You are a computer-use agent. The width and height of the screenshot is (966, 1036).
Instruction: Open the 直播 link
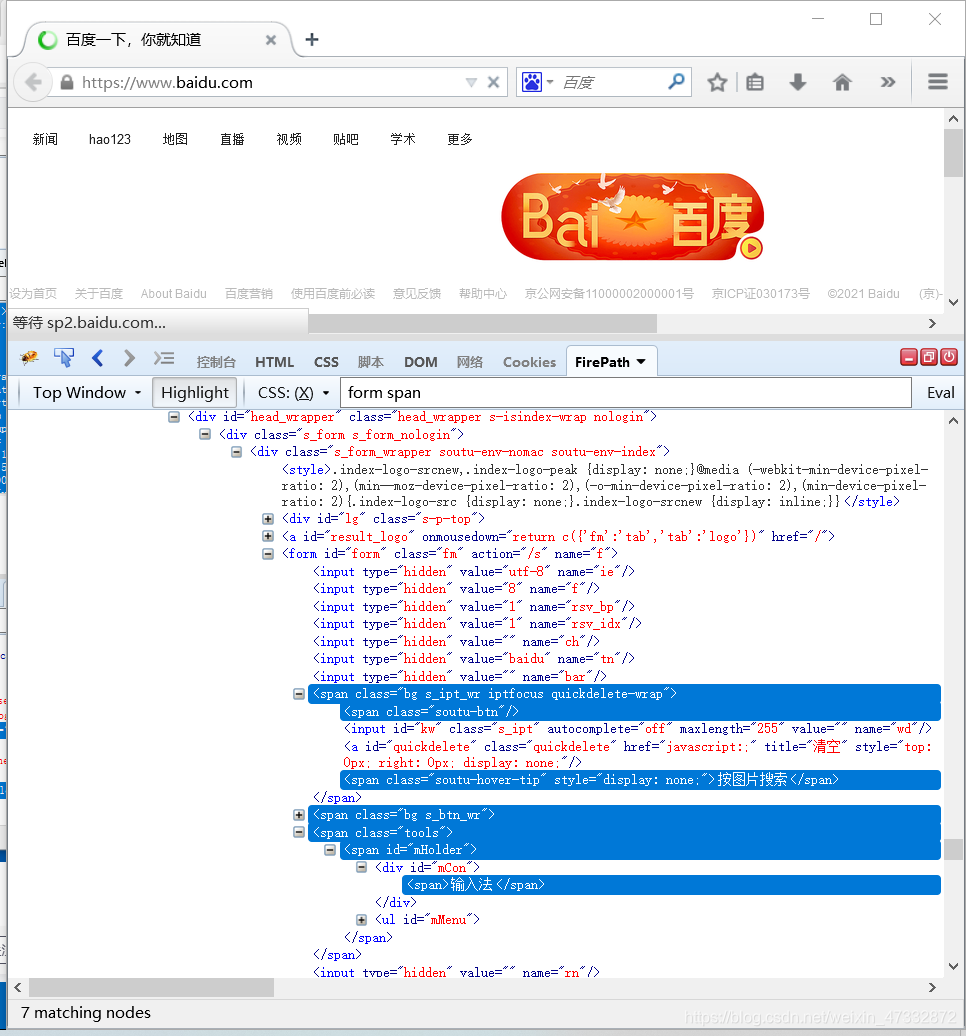(232, 139)
